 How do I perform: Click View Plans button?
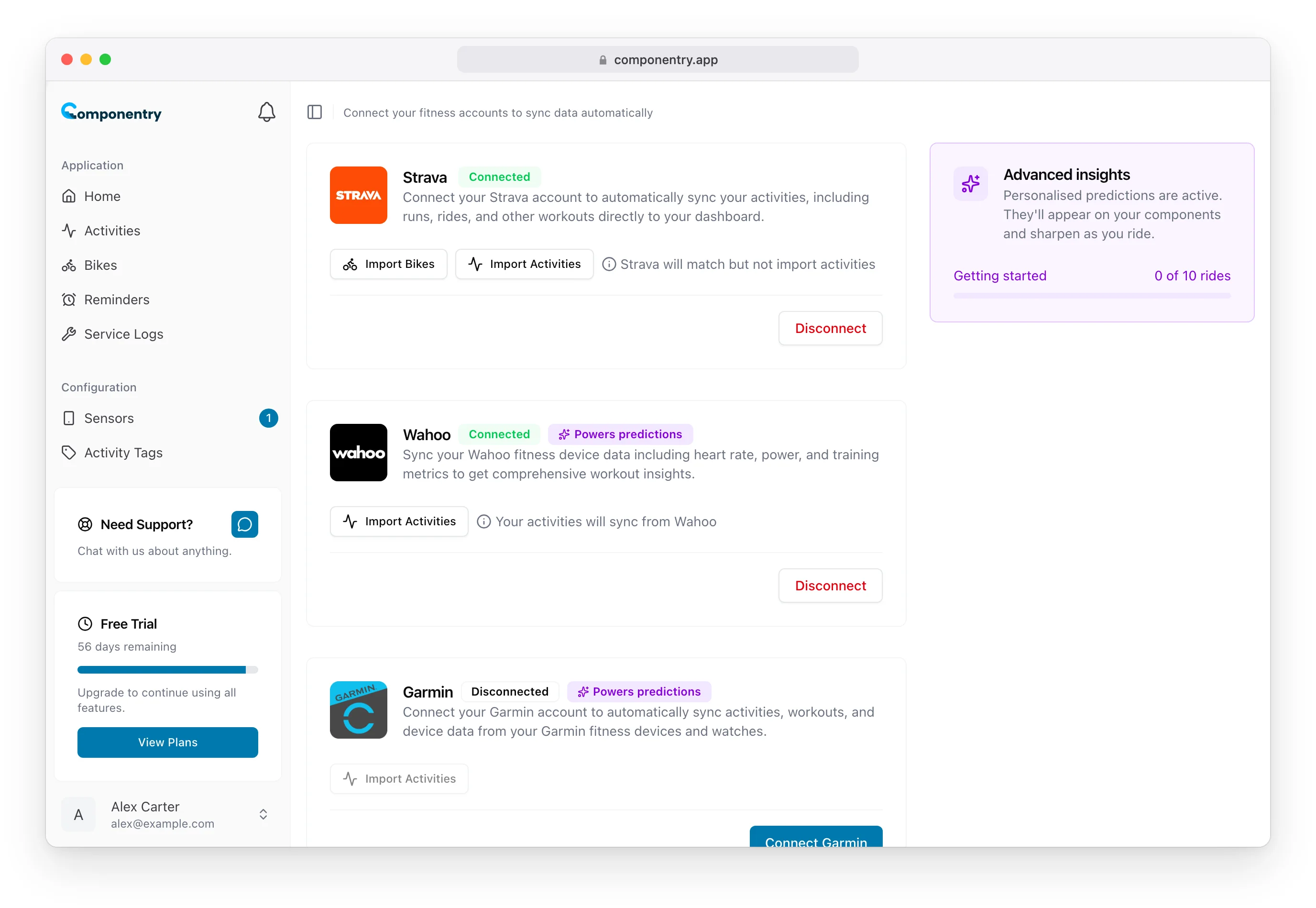168,742
